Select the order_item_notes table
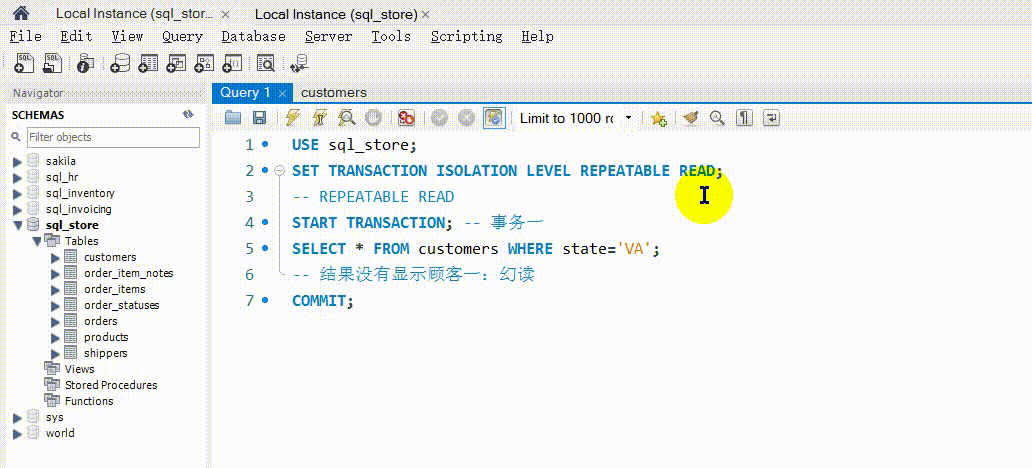1032x468 pixels. pyautogui.click(x=129, y=273)
